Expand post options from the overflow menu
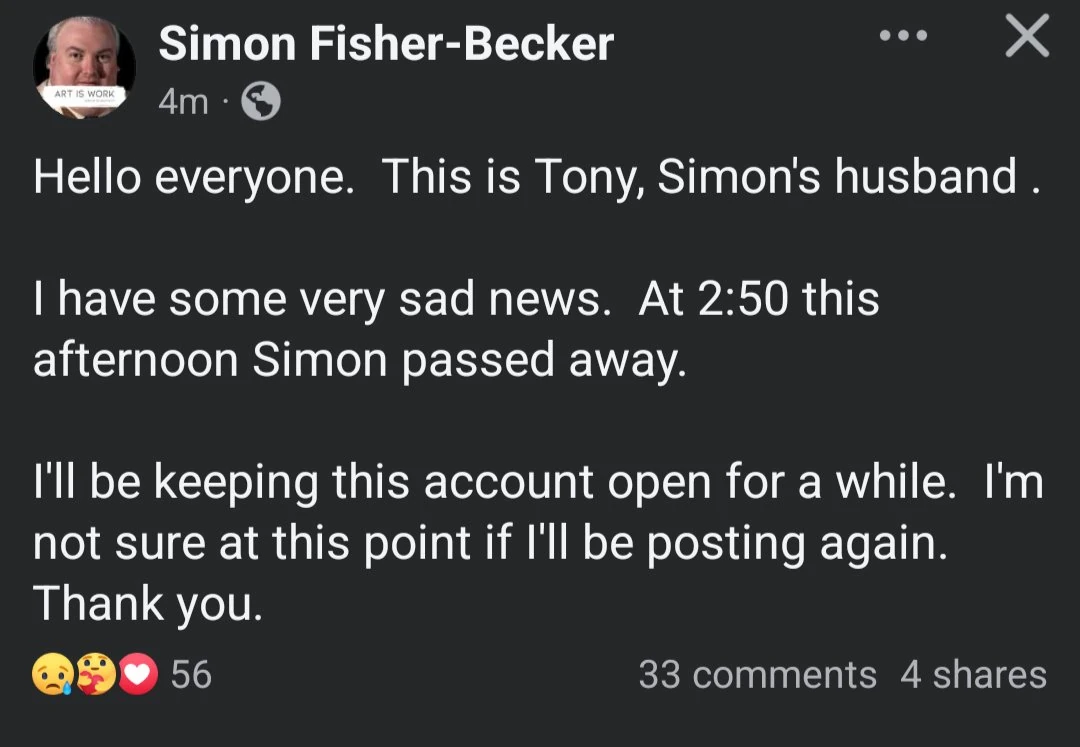Image resolution: width=1080 pixels, height=747 pixels. (x=901, y=36)
